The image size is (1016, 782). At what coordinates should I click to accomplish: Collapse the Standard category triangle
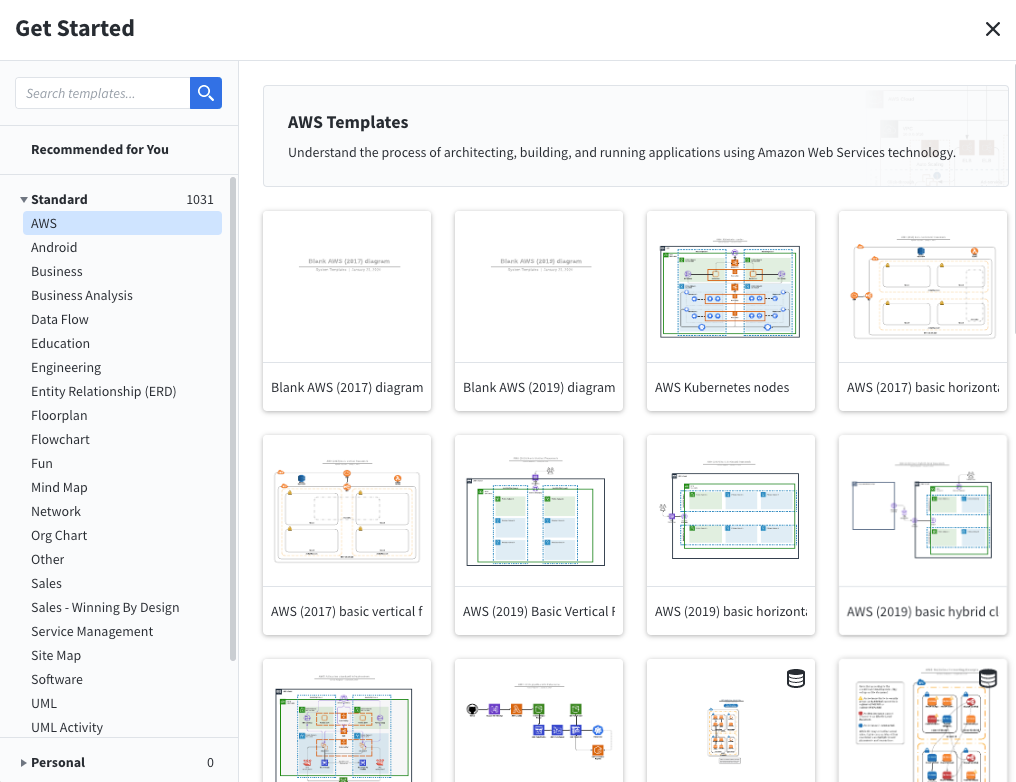point(23,200)
